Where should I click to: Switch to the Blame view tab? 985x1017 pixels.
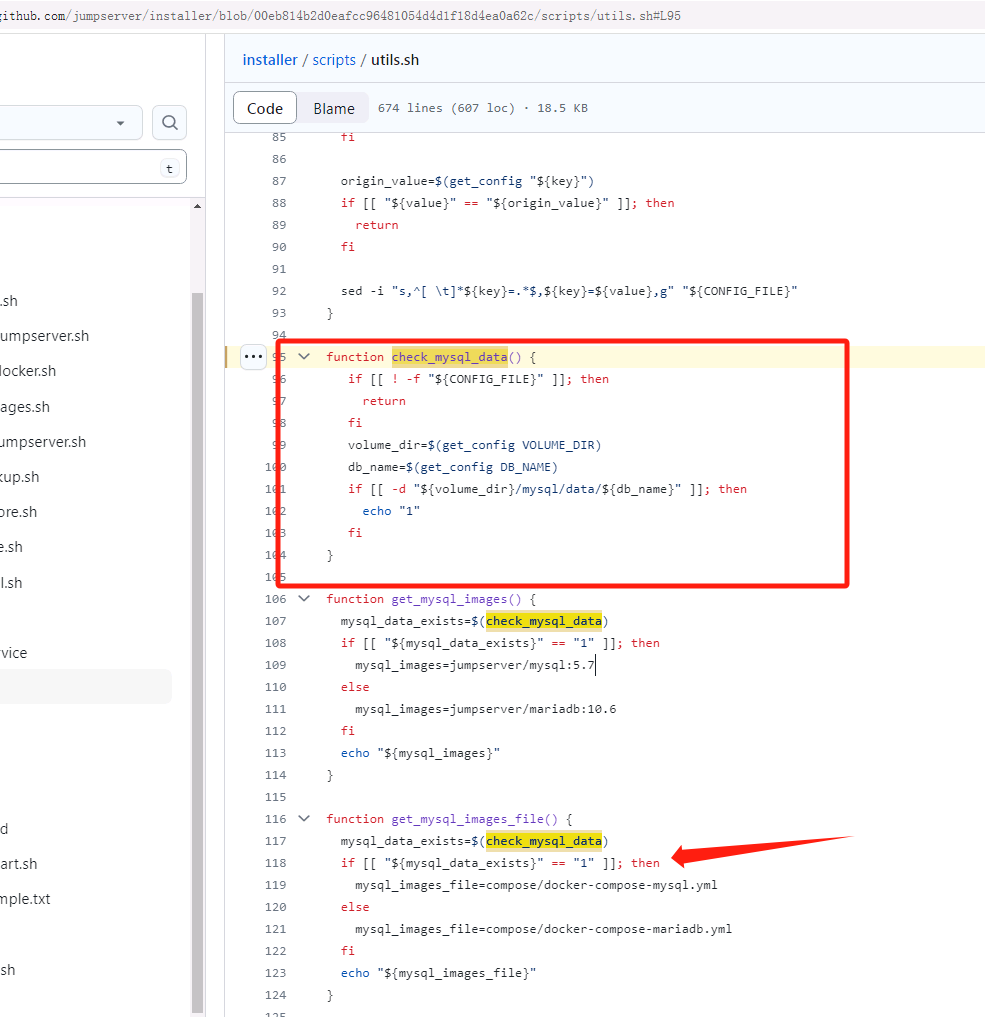[x=333, y=108]
